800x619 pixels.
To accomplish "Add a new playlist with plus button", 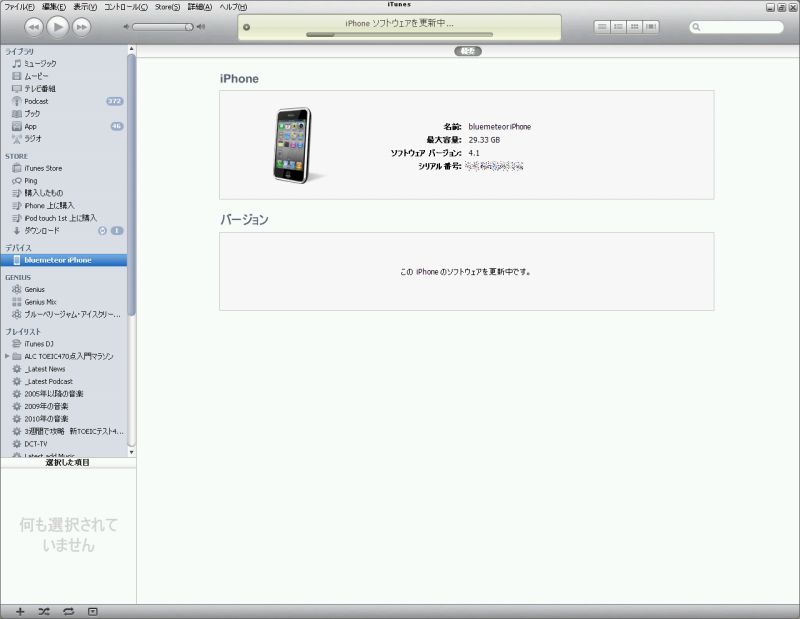I will tap(20, 611).
